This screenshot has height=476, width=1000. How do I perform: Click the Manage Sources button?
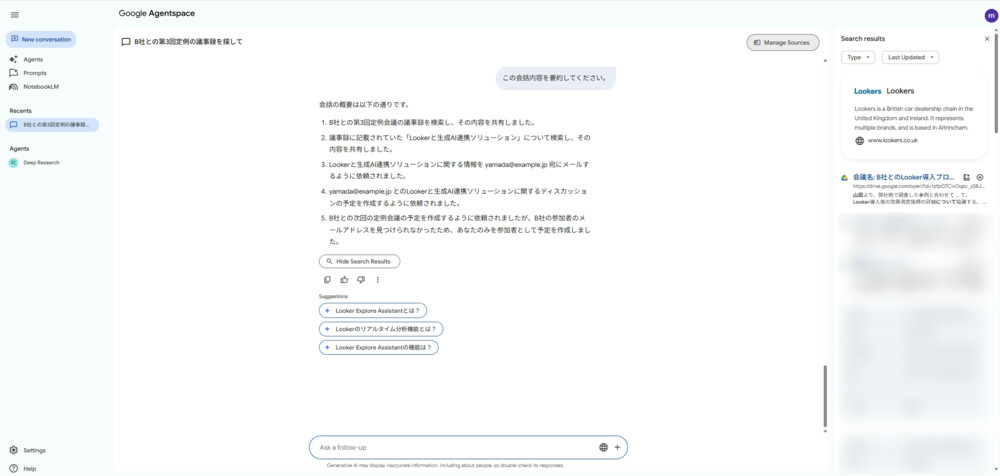(783, 42)
